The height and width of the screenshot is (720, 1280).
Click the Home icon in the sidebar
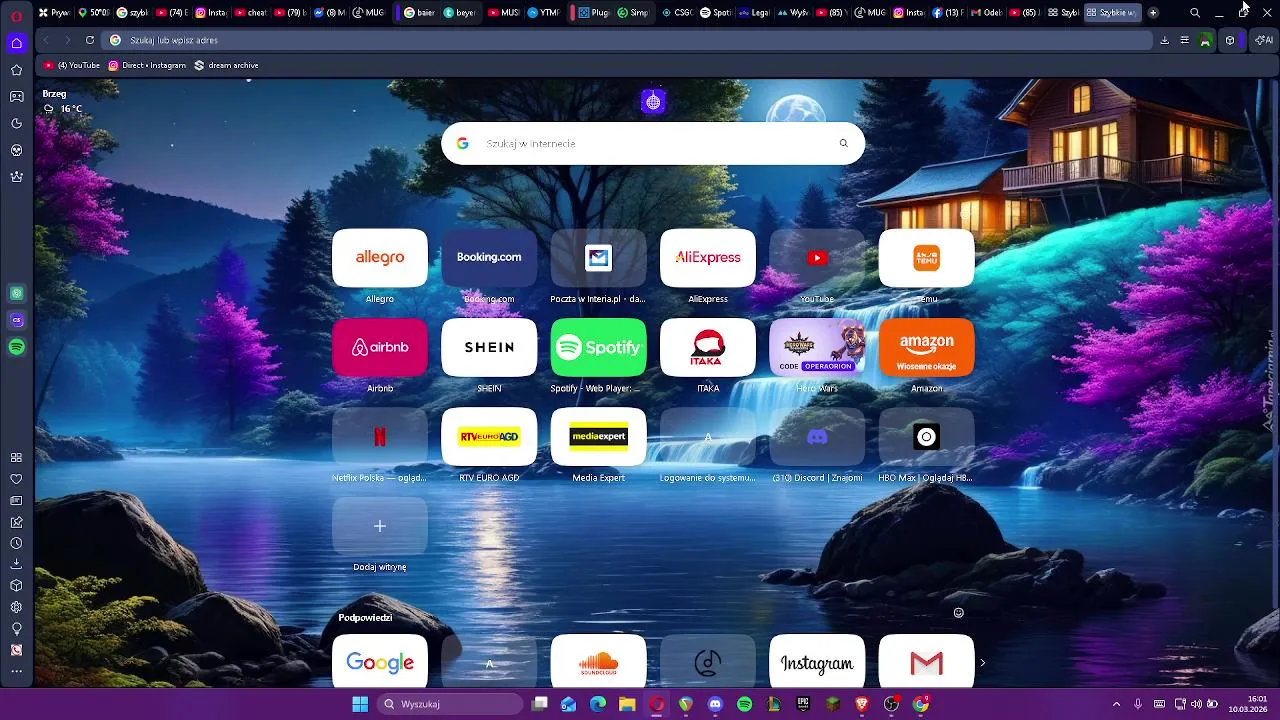pyautogui.click(x=16, y=43)
